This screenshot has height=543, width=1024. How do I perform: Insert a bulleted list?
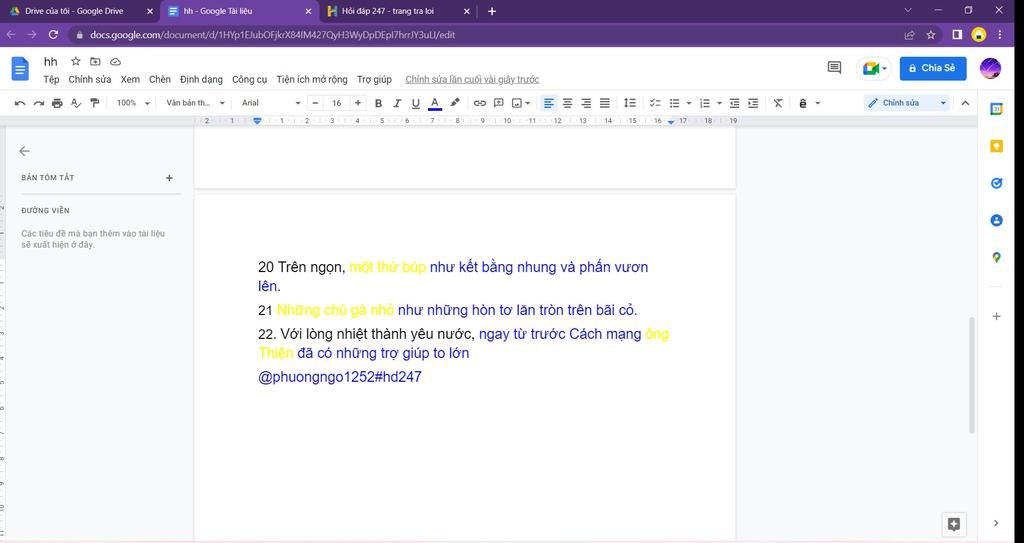[675, 103]
